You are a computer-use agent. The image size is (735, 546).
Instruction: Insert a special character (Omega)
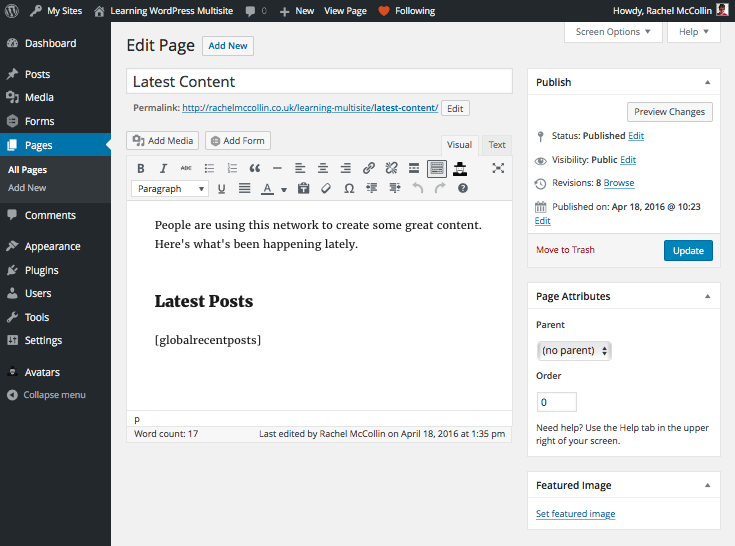(x=349, y=188)
